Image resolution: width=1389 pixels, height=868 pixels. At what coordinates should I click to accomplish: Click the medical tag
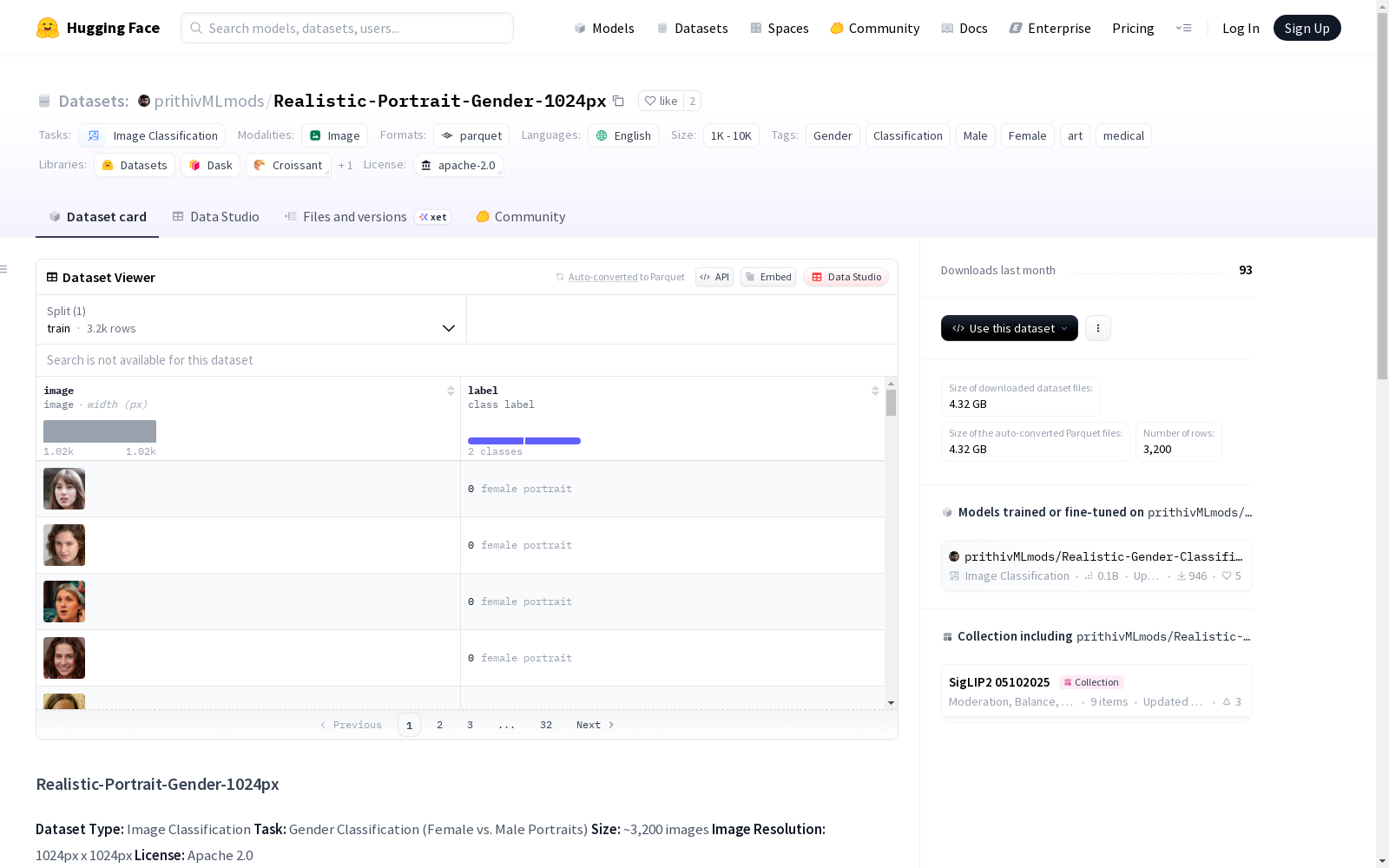pyautogui.click(x=1123, y=135)
